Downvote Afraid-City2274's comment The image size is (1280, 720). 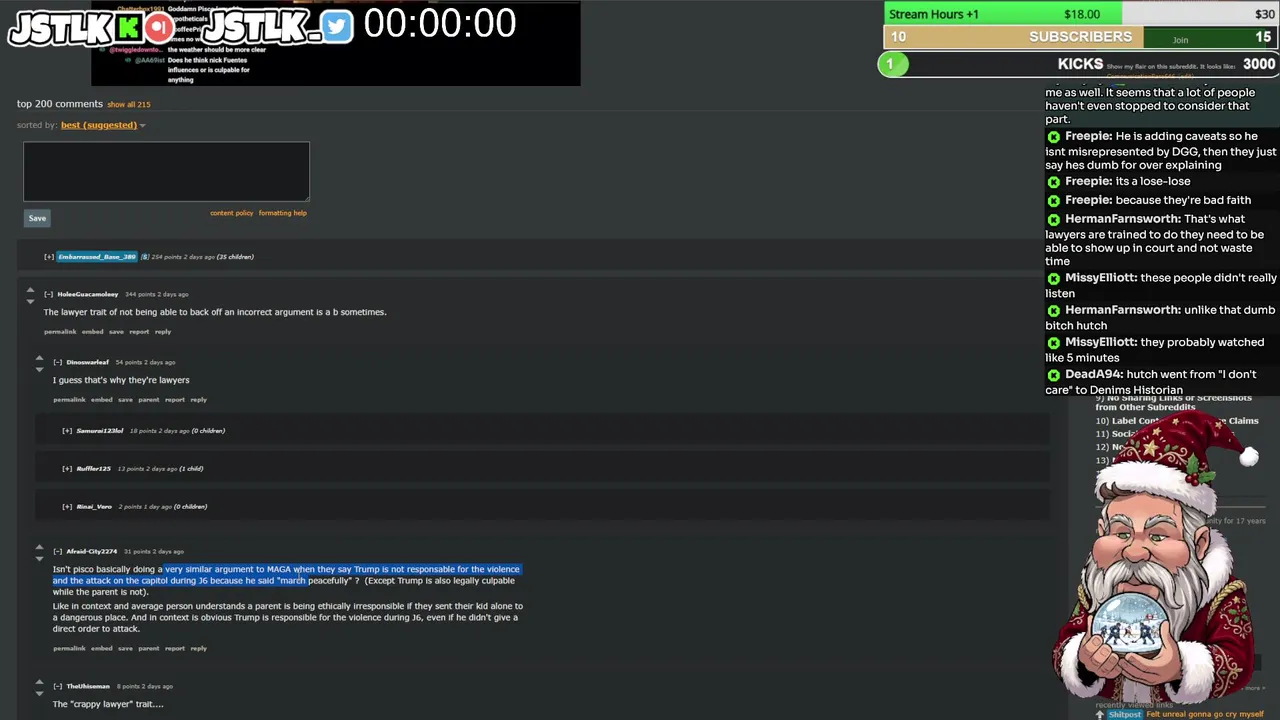tap(39, 558)
